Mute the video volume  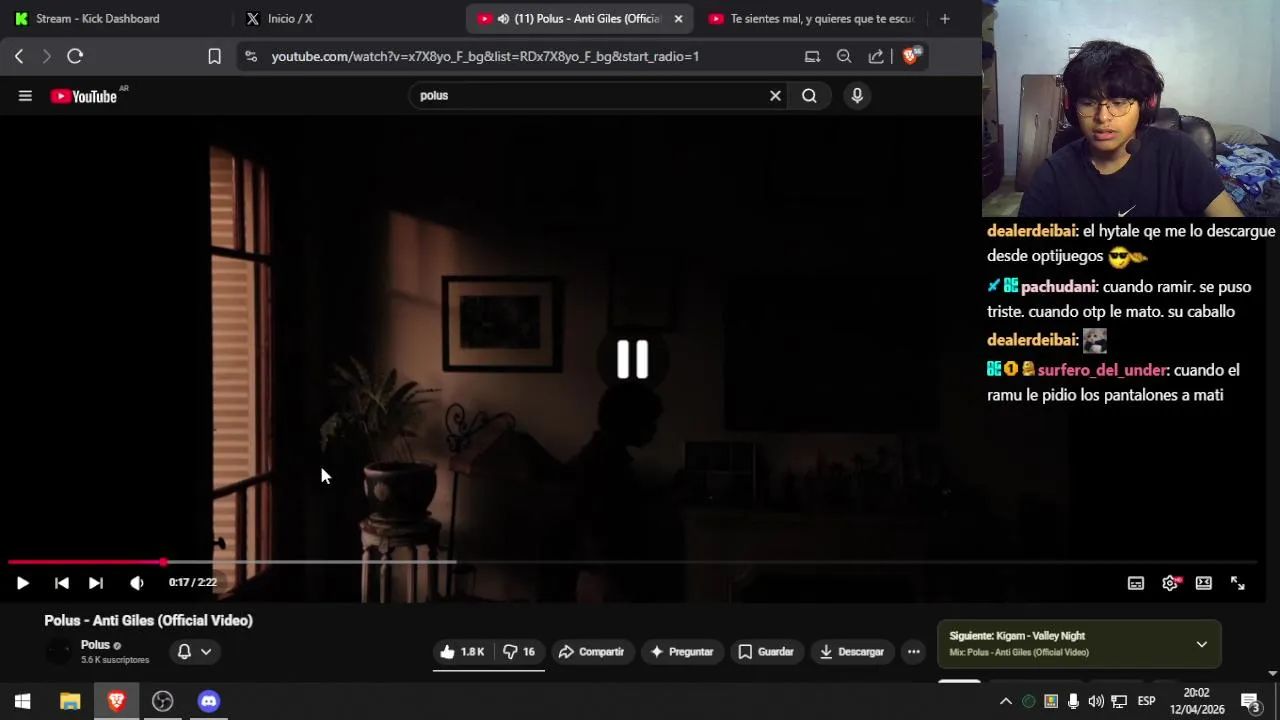pyautogui.click(x=137, y=583)
